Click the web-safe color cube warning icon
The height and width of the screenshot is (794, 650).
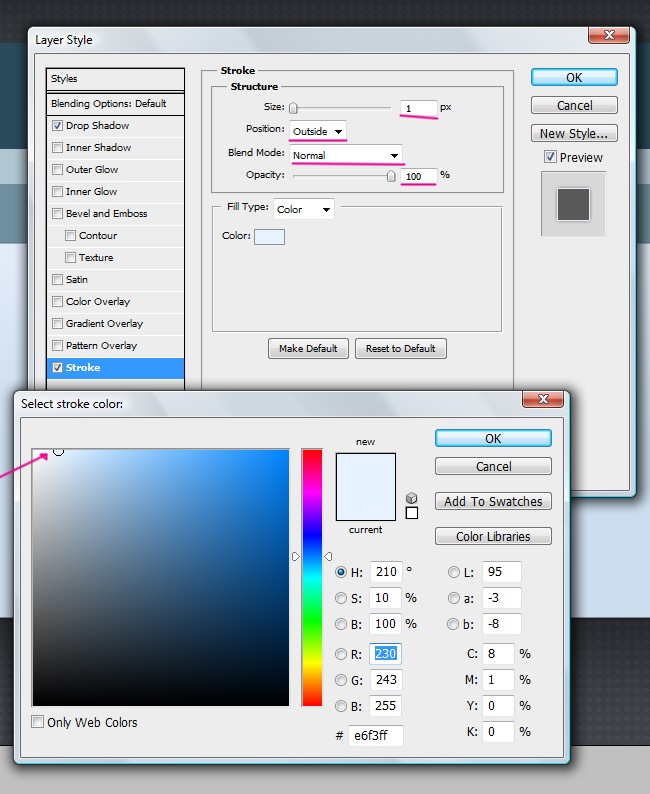[411, 497]
